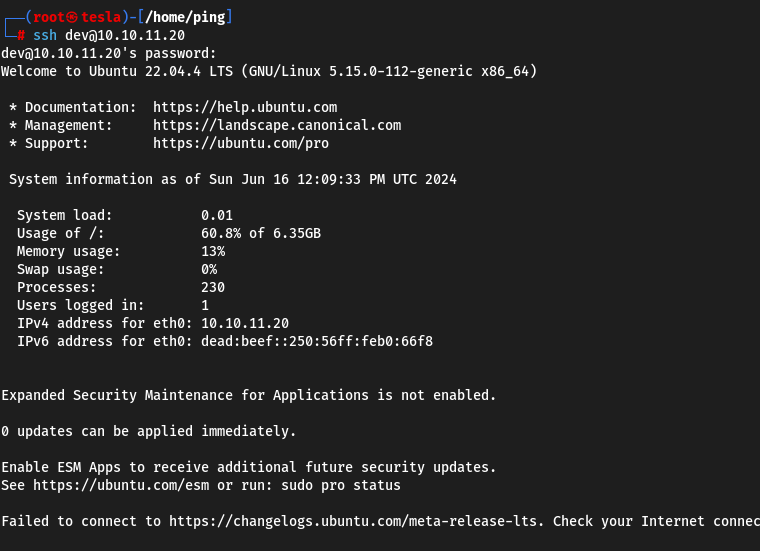The image size is (760, 551).
Task: Click the ssh command word
Action: point(45,35)
